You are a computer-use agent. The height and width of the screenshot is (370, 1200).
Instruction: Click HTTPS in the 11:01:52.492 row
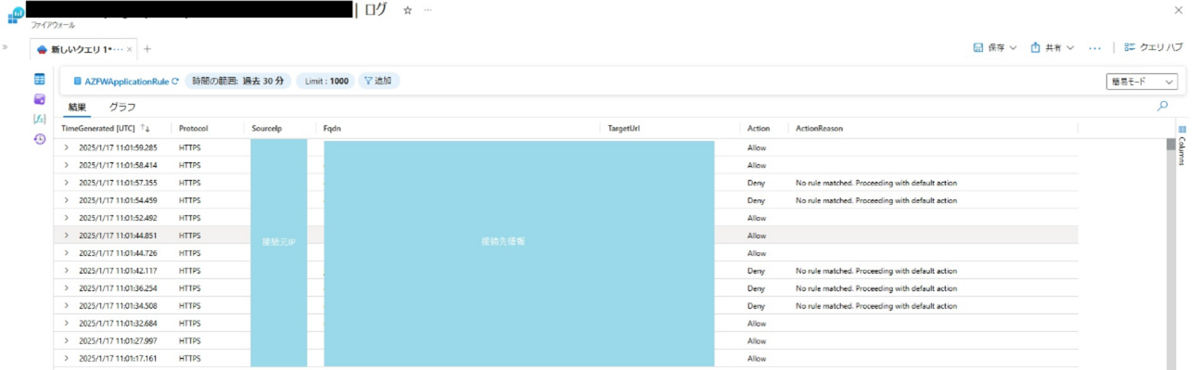pyautogui.click(x=190, y=218)
